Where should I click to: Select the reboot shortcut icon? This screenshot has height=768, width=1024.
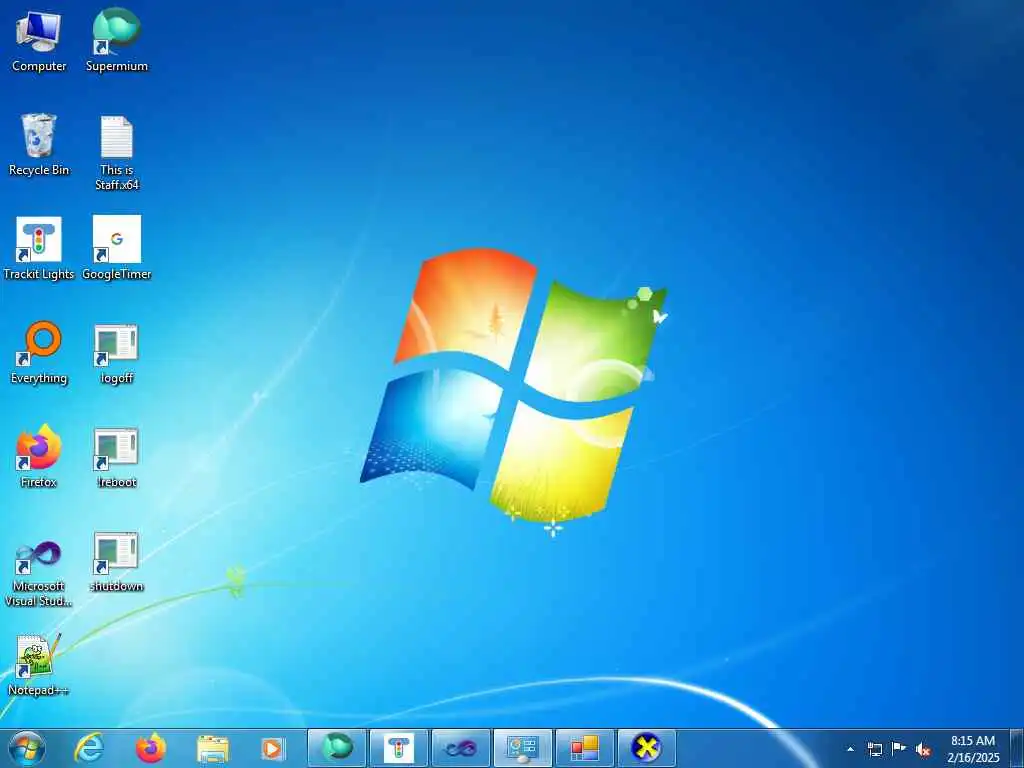coord(116,457)
